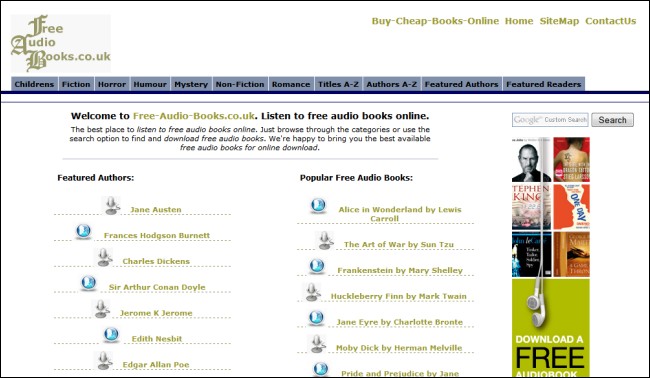Click the Google Custom Search field
The image size is (650, 378).
pos(550,120)
